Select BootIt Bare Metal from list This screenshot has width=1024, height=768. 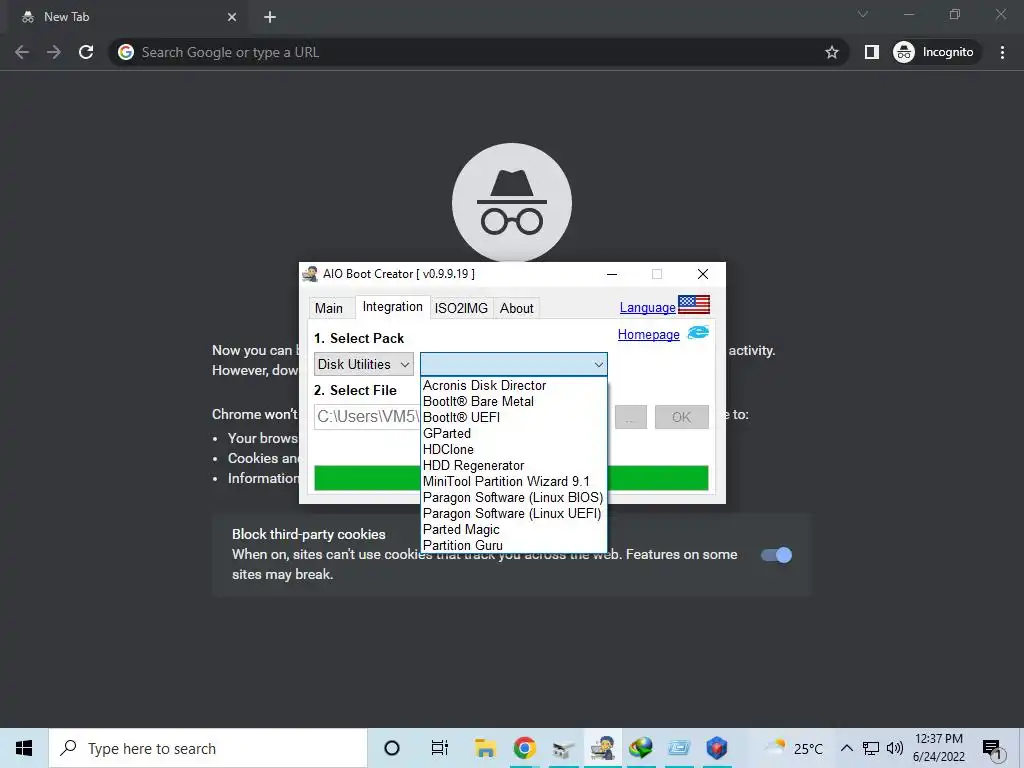pos(513,402)
